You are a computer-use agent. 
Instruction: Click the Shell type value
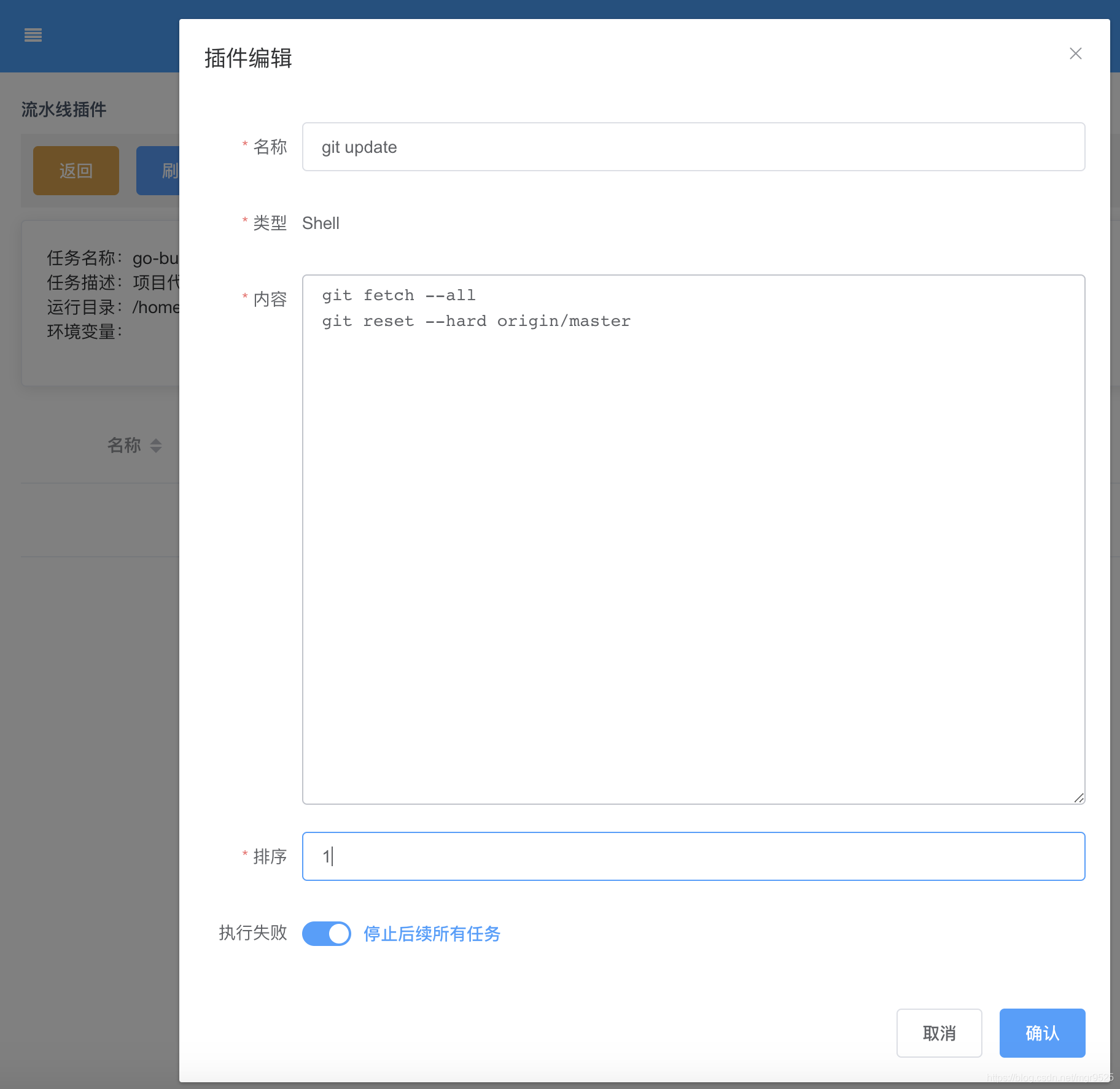tap(321, 223)
